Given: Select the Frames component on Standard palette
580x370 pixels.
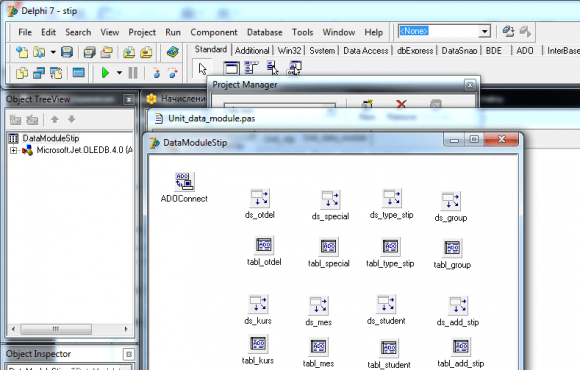Looking at the screenshot, I should [x=231, y=68].
